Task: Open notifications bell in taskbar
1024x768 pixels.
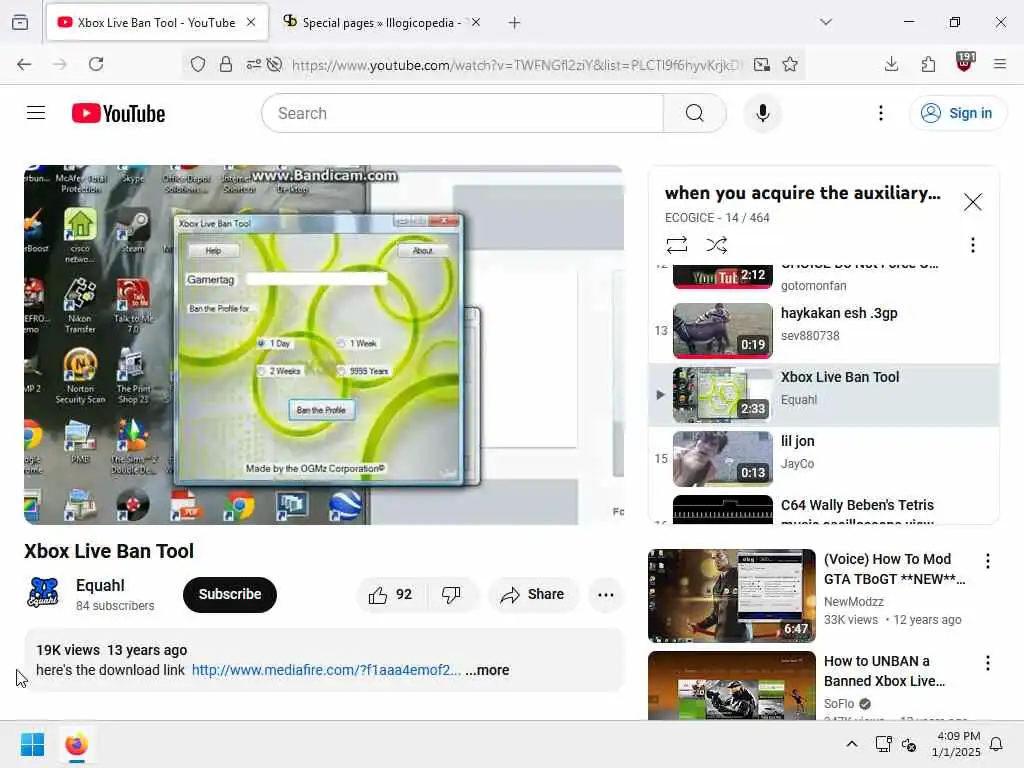Action: click(997, 744)
